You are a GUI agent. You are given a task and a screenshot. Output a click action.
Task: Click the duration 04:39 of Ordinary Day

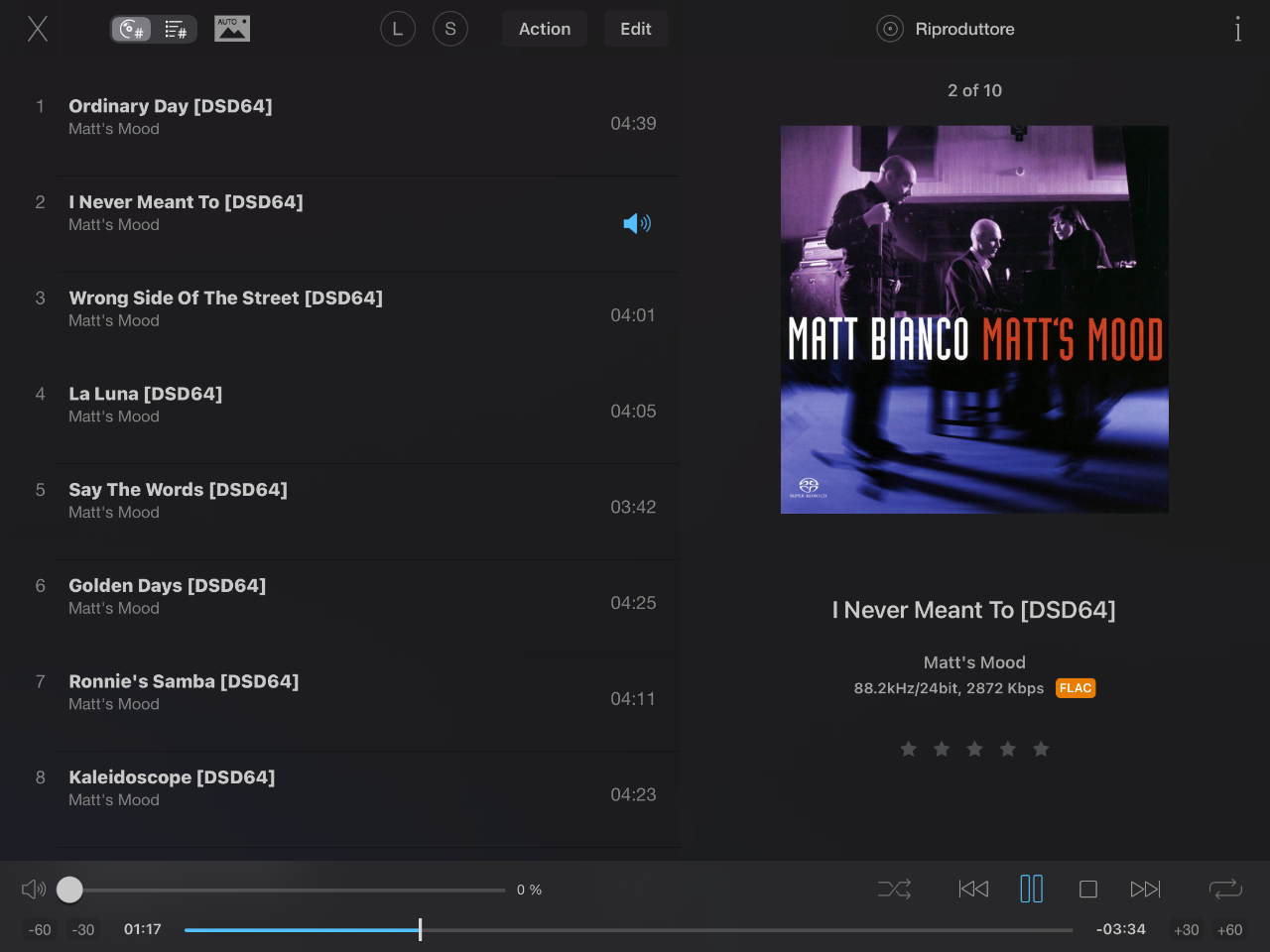[x=633, y=124]
